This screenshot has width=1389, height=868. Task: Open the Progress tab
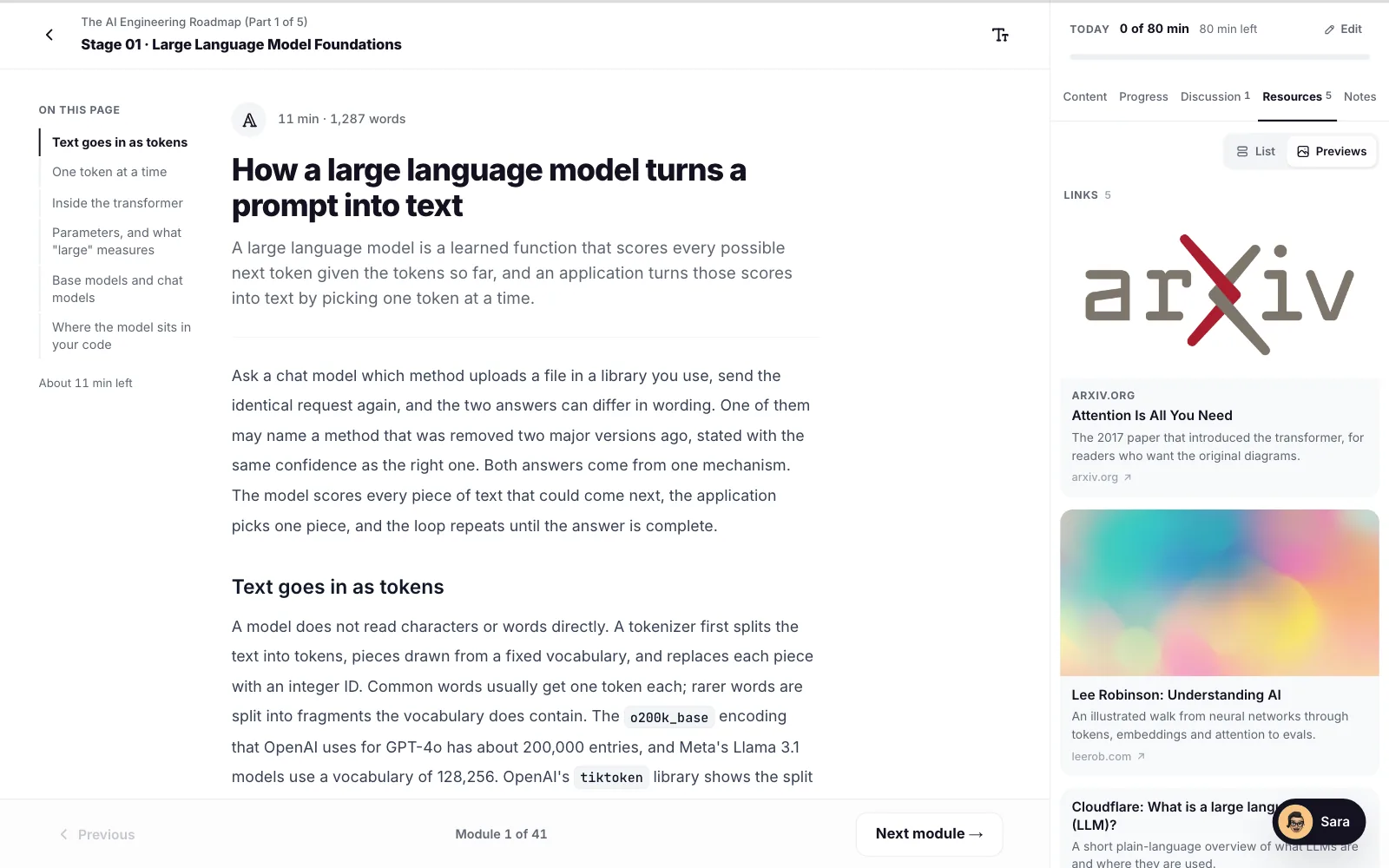(x=1143, y=96)
